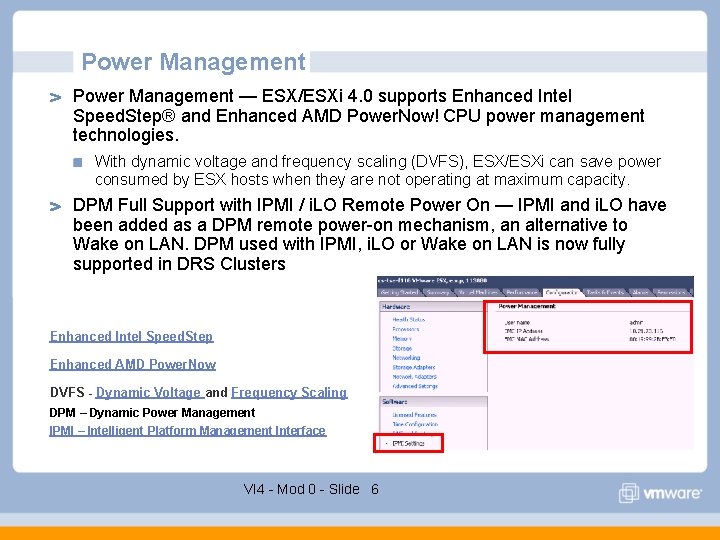Switch to the Getting Started tab
Image resolution: width=720 pixels, height=540 pixels.
tap(399, 292)
